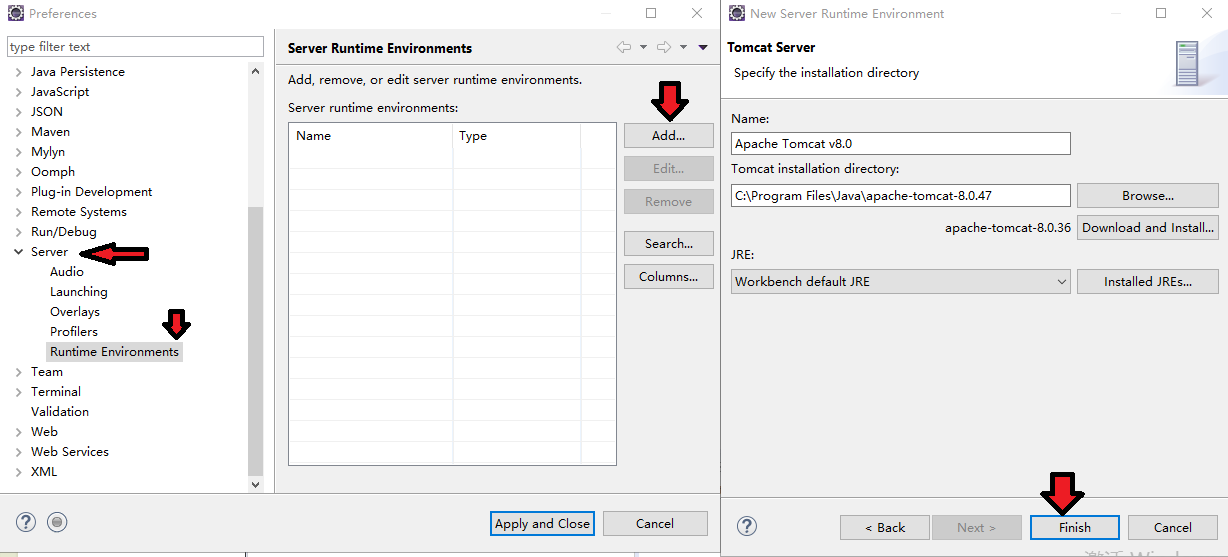
Task: Click the Tomcat installation directory field
Action: [900, 195]
